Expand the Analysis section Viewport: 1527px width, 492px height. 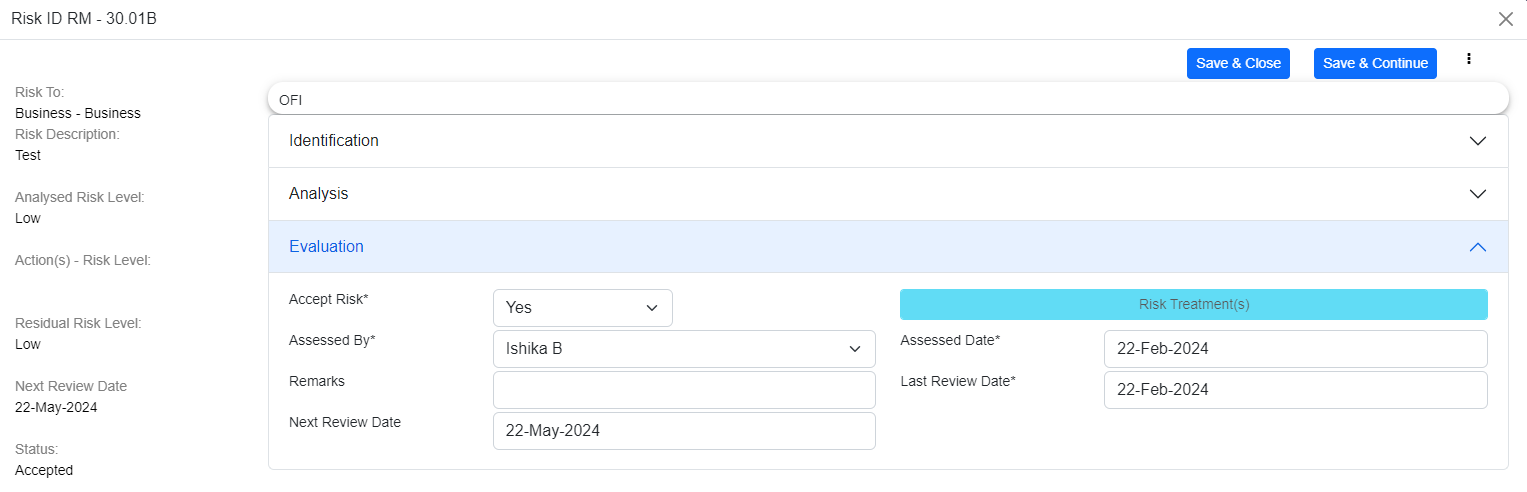(319, 194)
